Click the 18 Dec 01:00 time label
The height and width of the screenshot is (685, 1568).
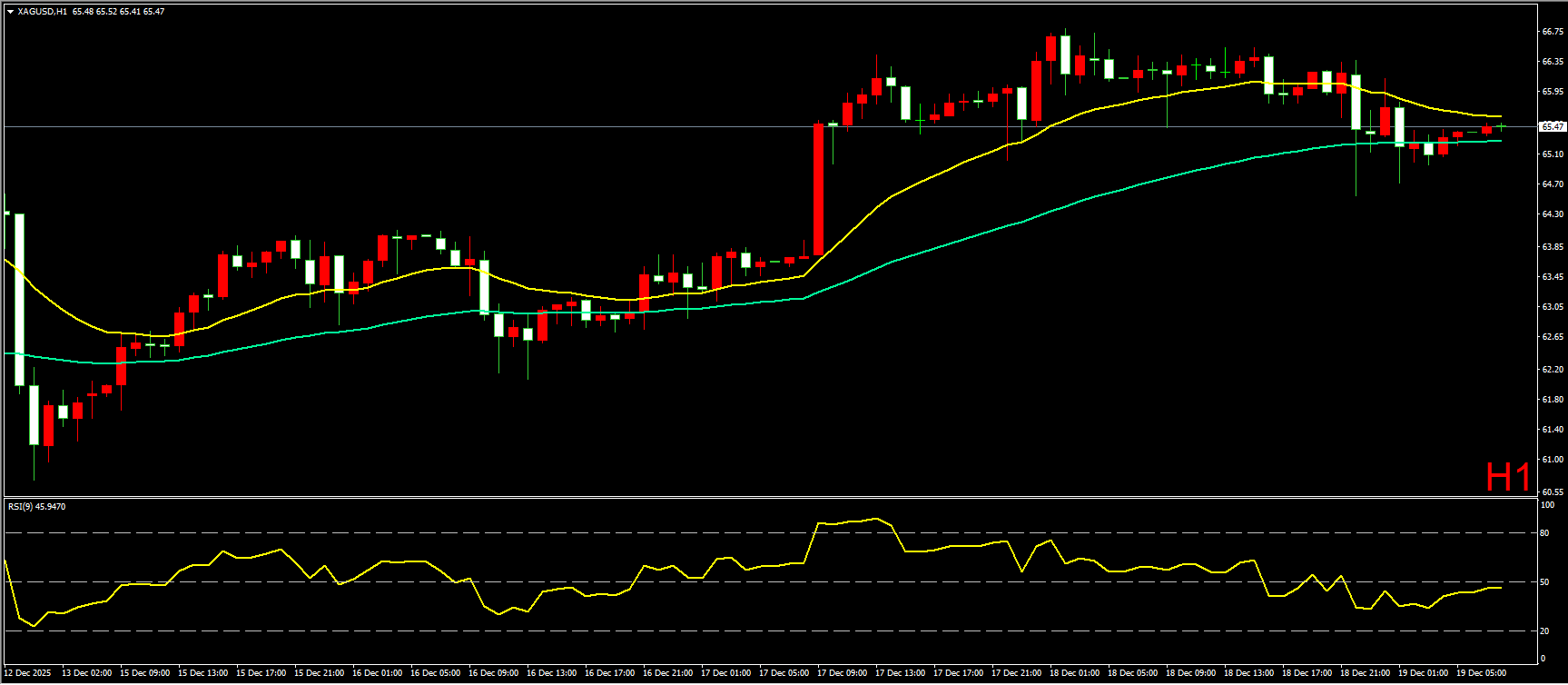point(1074,673)
